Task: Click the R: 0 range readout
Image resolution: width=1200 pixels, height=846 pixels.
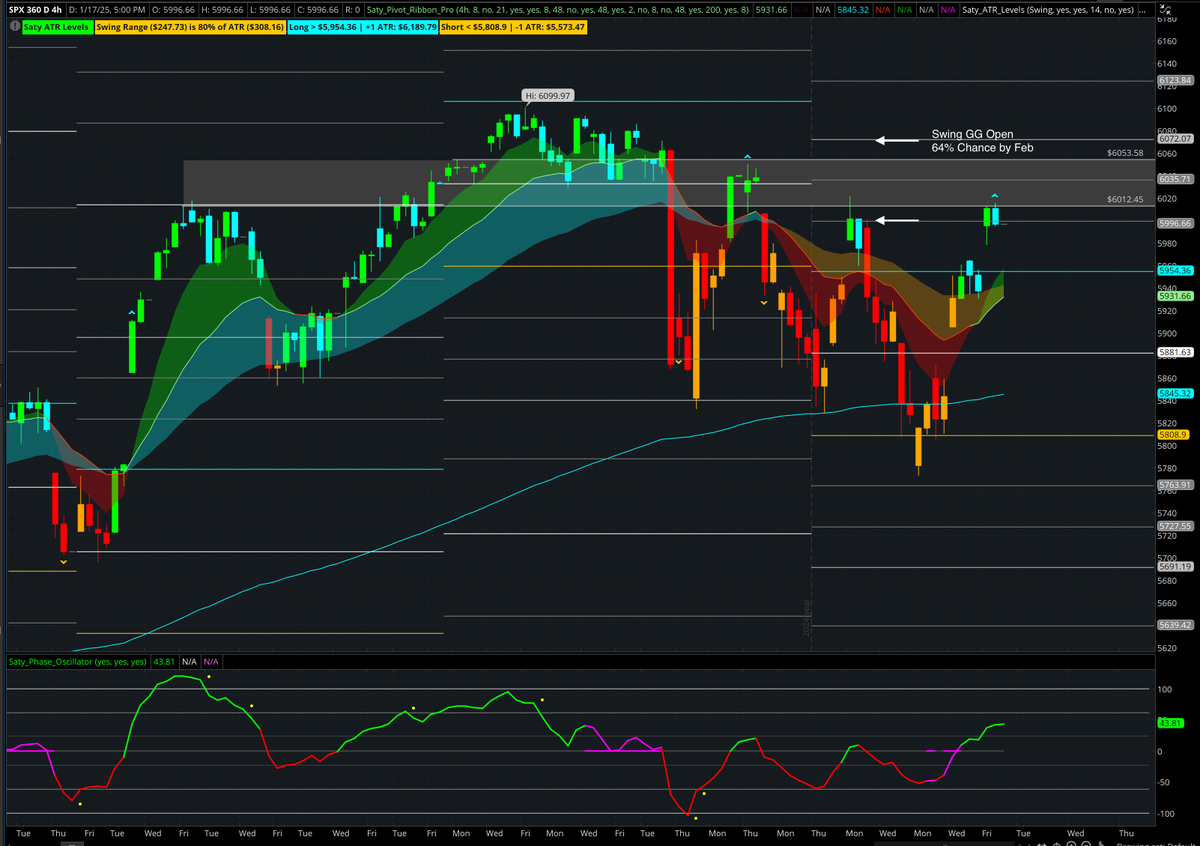Action: coord(351,9)
